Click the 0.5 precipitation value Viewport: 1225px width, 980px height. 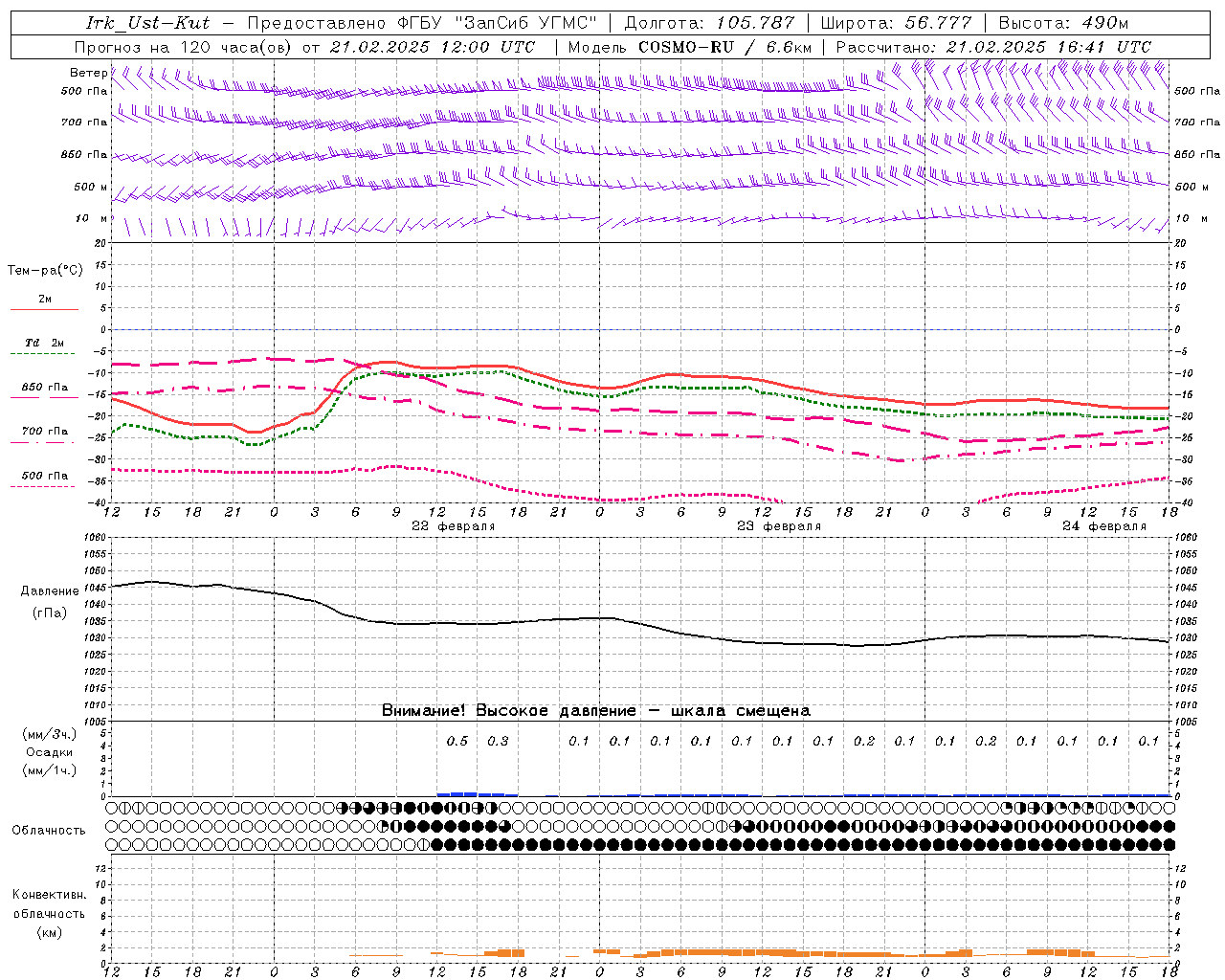(x=457, y=741)
